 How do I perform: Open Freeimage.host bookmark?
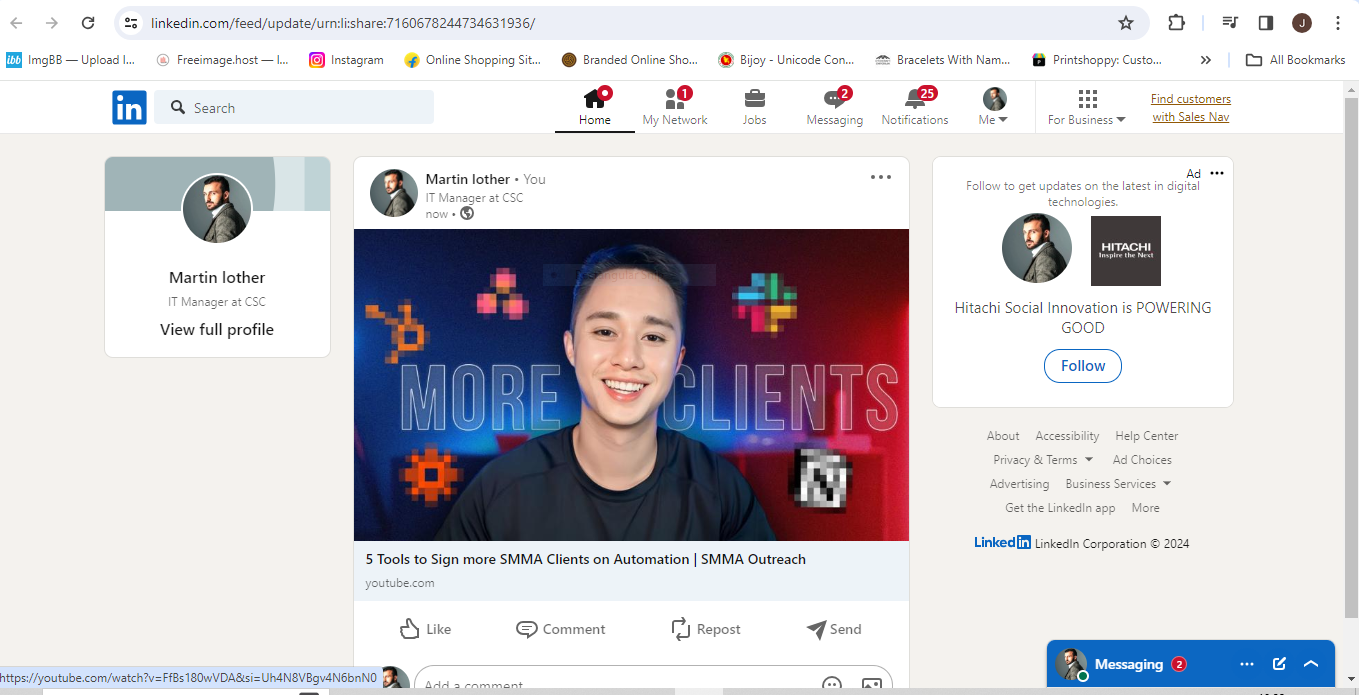222,60
